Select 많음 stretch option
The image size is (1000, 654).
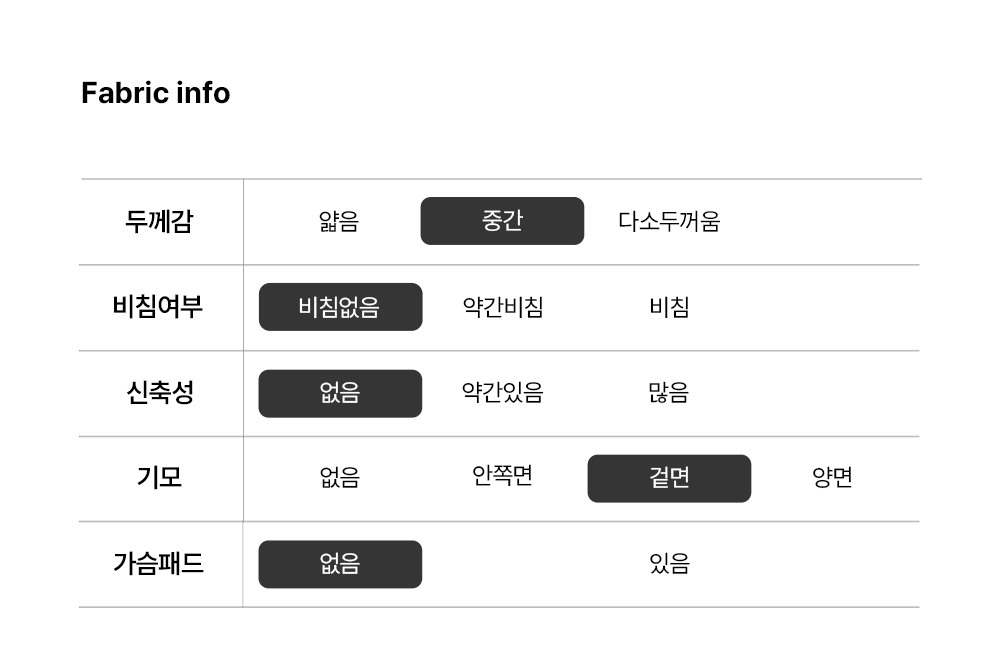pyautogui.click(x=669, y=393)
